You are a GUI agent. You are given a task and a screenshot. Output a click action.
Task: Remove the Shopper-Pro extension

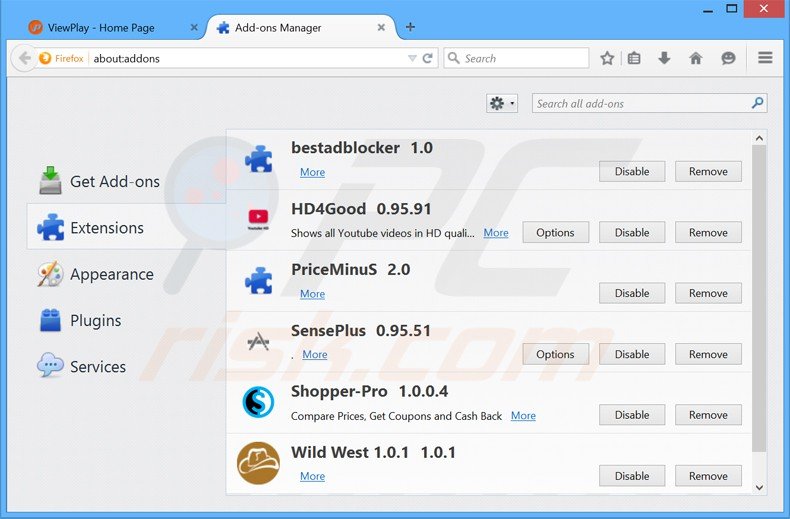[x=708, y=415]
